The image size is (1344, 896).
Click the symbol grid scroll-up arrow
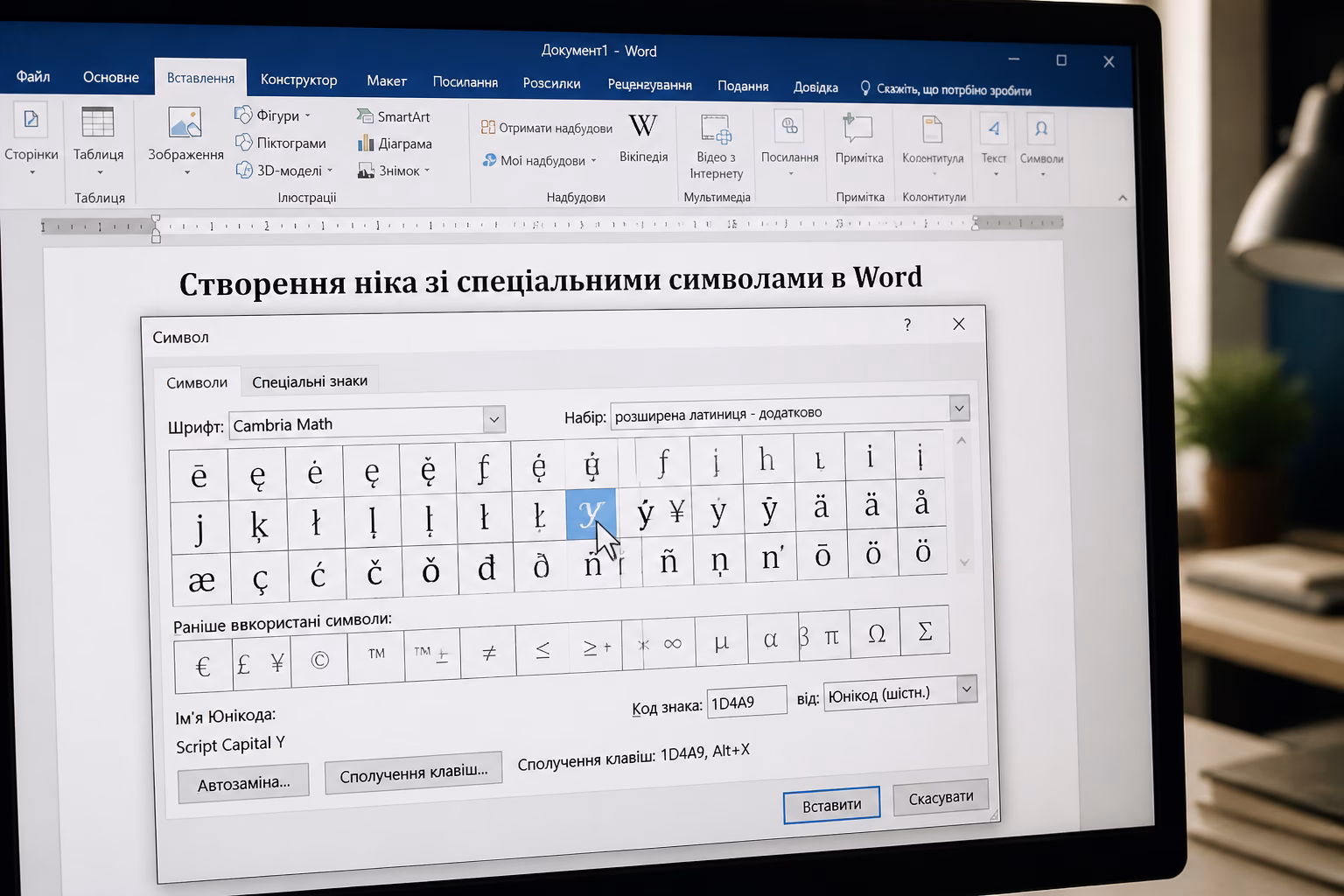click(961, 441)
